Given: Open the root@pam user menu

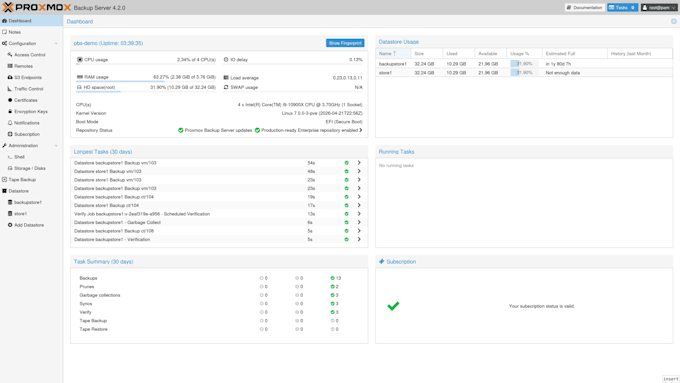Looking at the screenshot, I should 659,7.
